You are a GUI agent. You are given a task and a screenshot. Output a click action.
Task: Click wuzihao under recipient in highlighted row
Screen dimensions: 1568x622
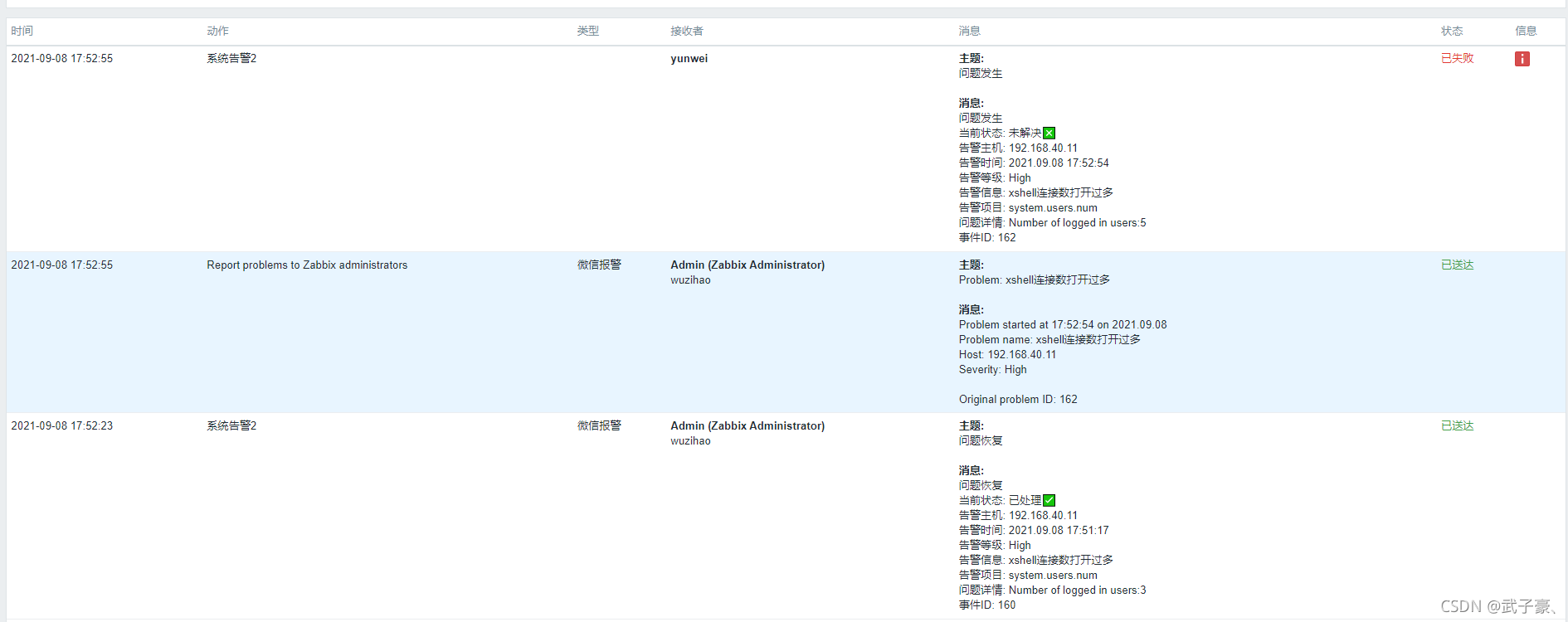click(x=690, y=280)
